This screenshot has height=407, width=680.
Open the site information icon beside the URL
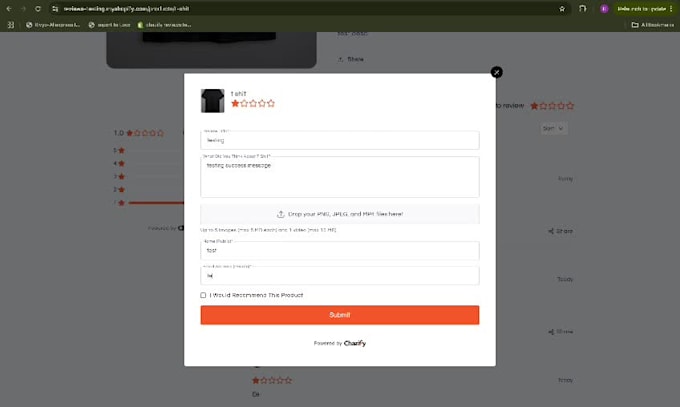[55, 9]
